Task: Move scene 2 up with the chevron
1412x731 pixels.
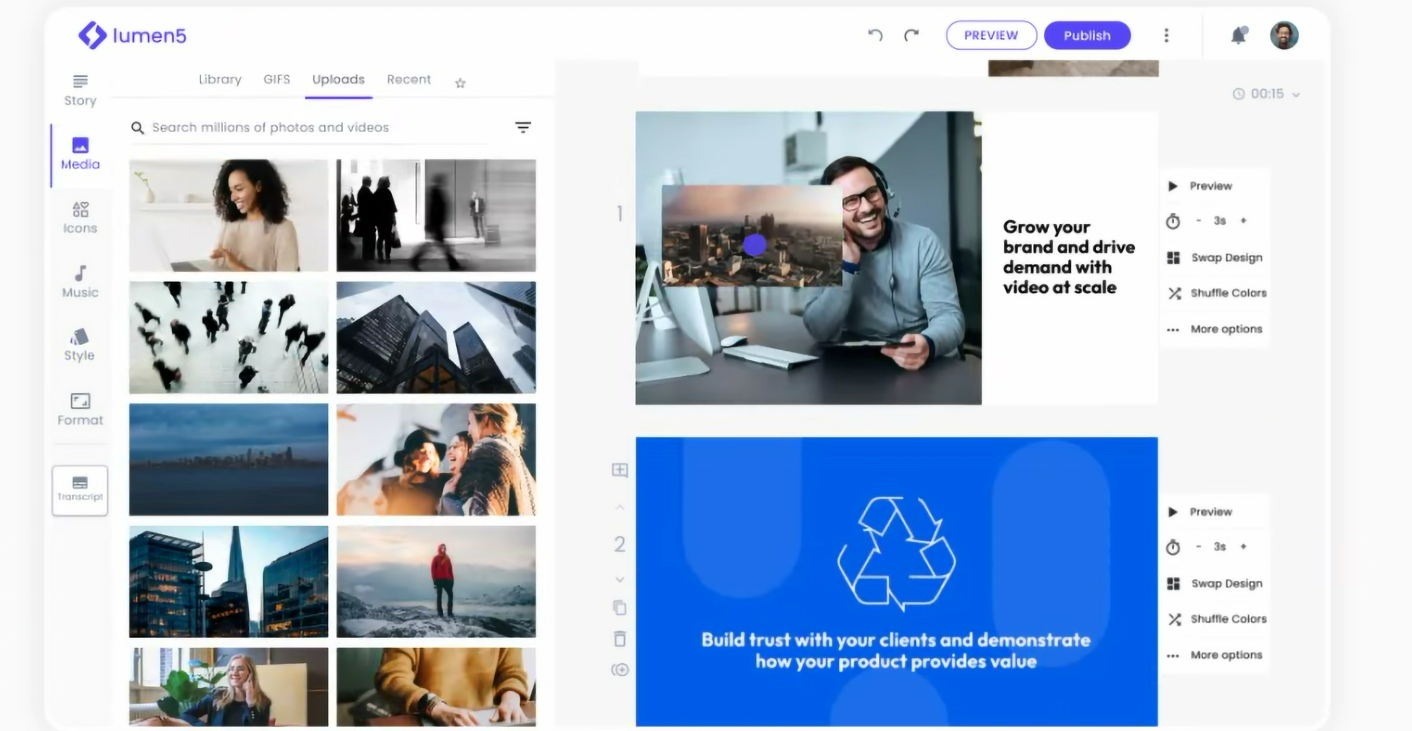Action: (x=620, y=507)
